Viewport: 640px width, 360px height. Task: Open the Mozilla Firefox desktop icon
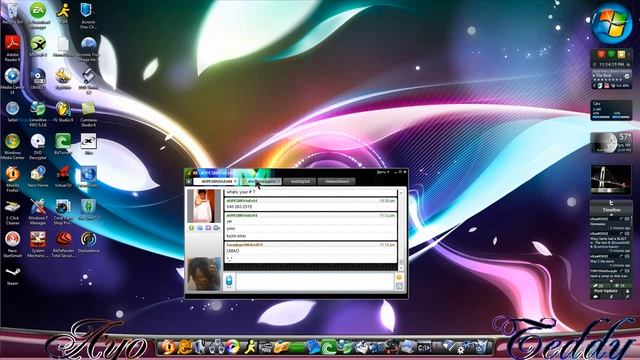coord(12,179)
